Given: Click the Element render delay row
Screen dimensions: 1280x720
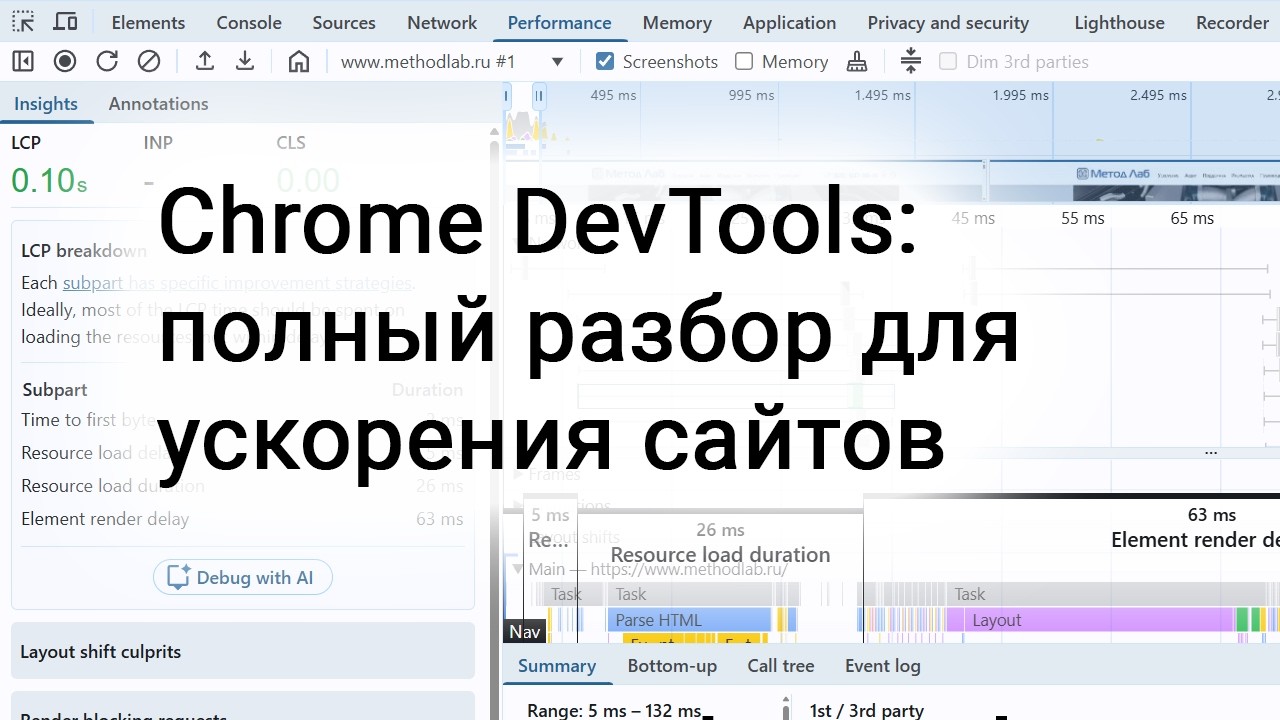Looking at the screenshot, I should coord(242,518).
